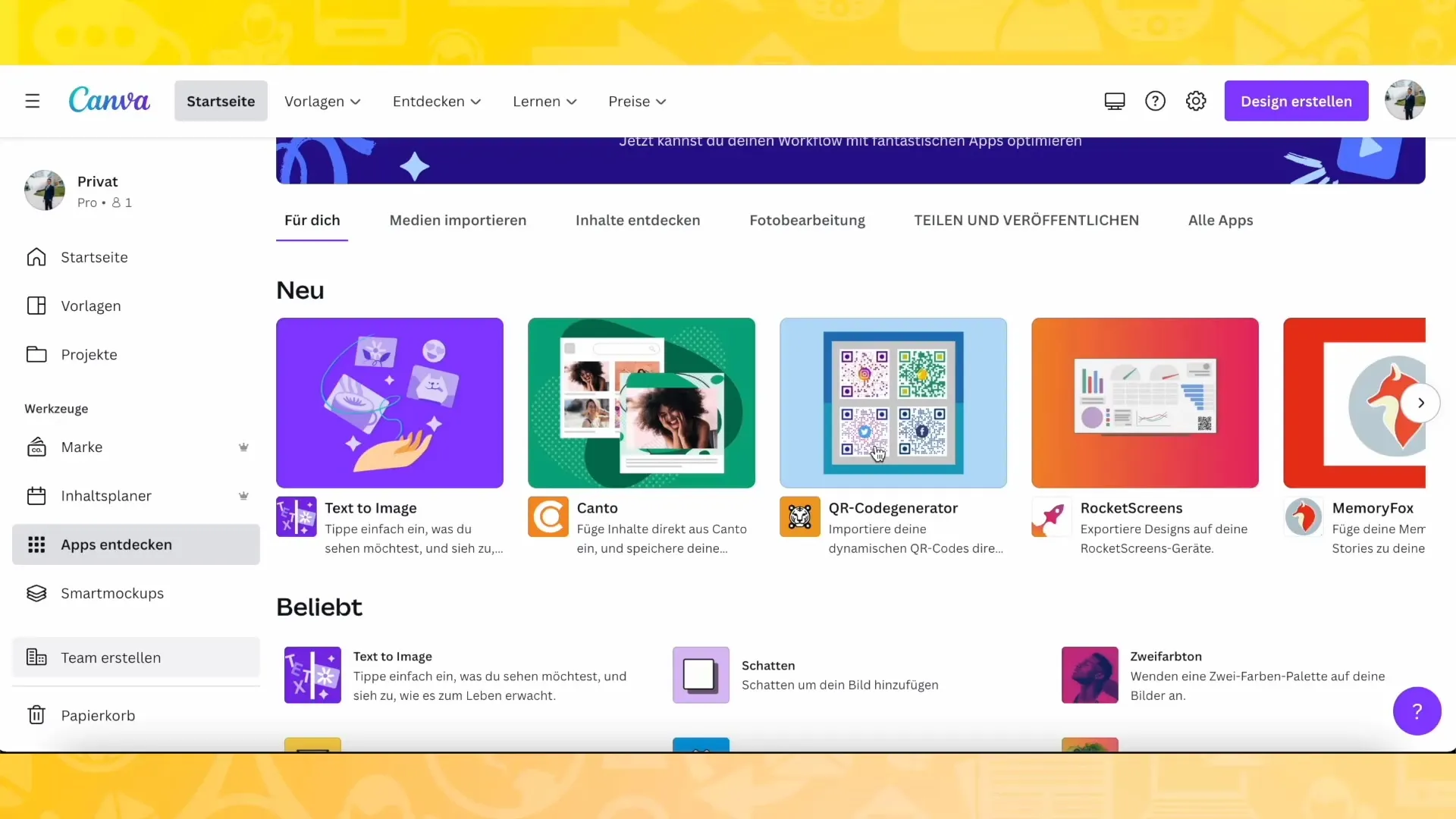Go to Startseite in the top navigation
This screenshot has height=819, width=1456.
221,101
